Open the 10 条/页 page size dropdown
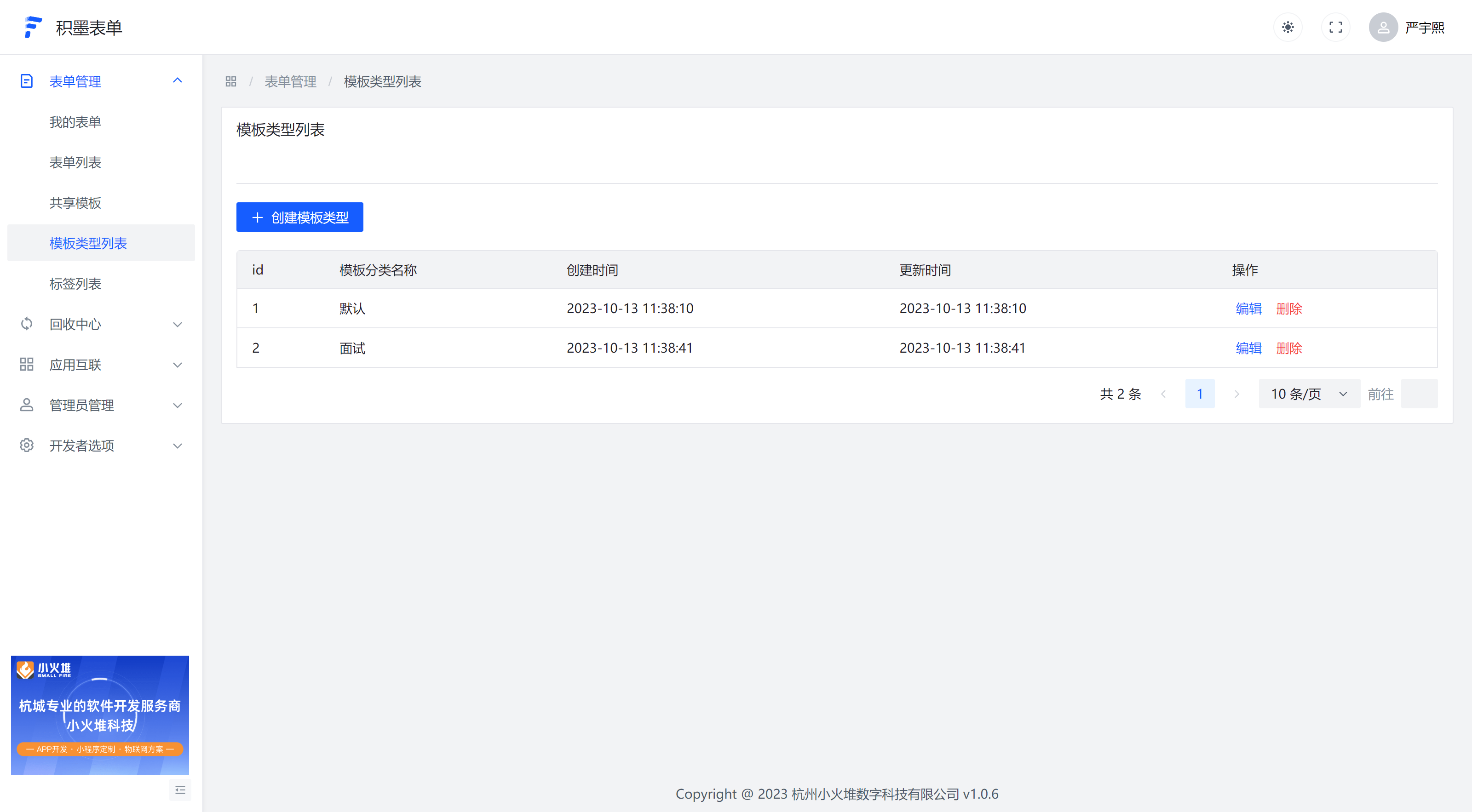The width and height of the screenshot is (1472, 812). (x=1309, y=394)
